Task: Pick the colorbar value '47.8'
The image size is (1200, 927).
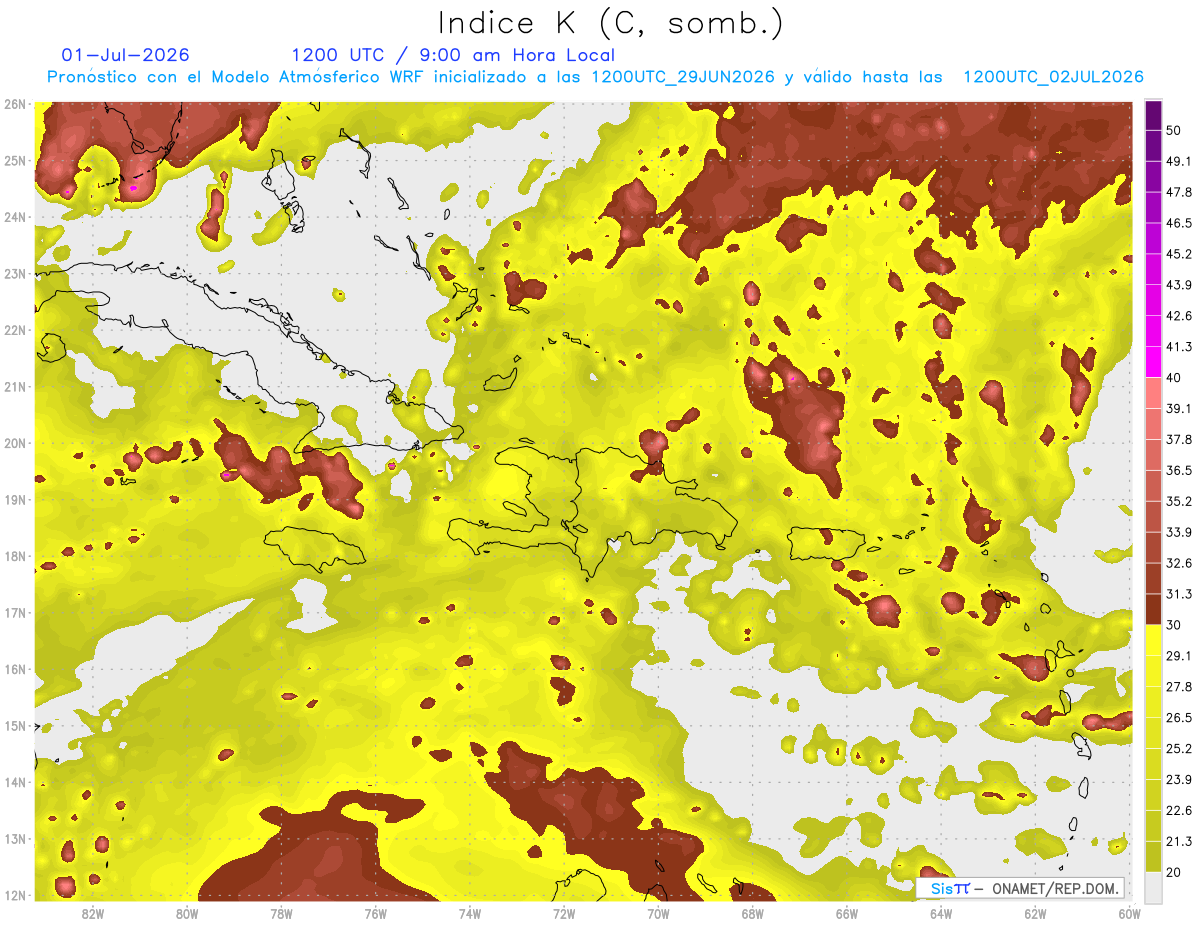Action: point(1178,192)
